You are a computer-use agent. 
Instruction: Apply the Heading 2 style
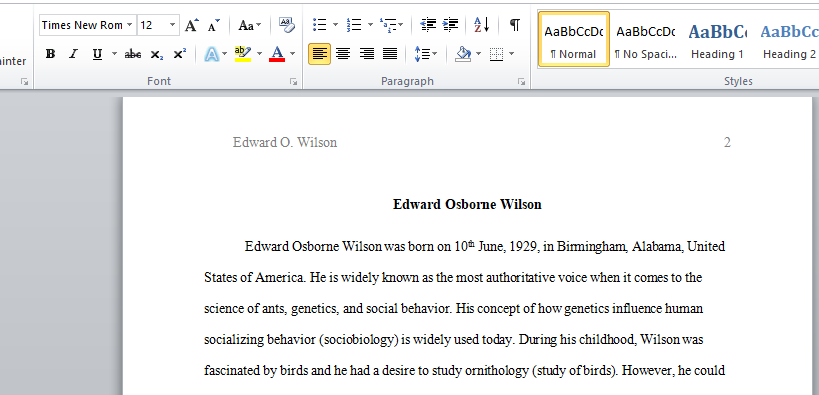point(789,39)
